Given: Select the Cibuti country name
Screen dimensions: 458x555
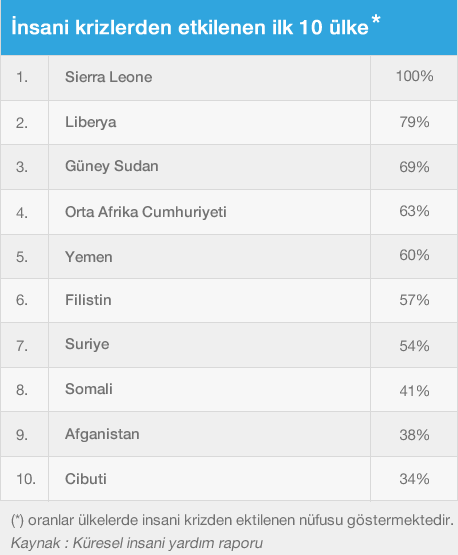Looking at the screenshot, I should 86,479.
